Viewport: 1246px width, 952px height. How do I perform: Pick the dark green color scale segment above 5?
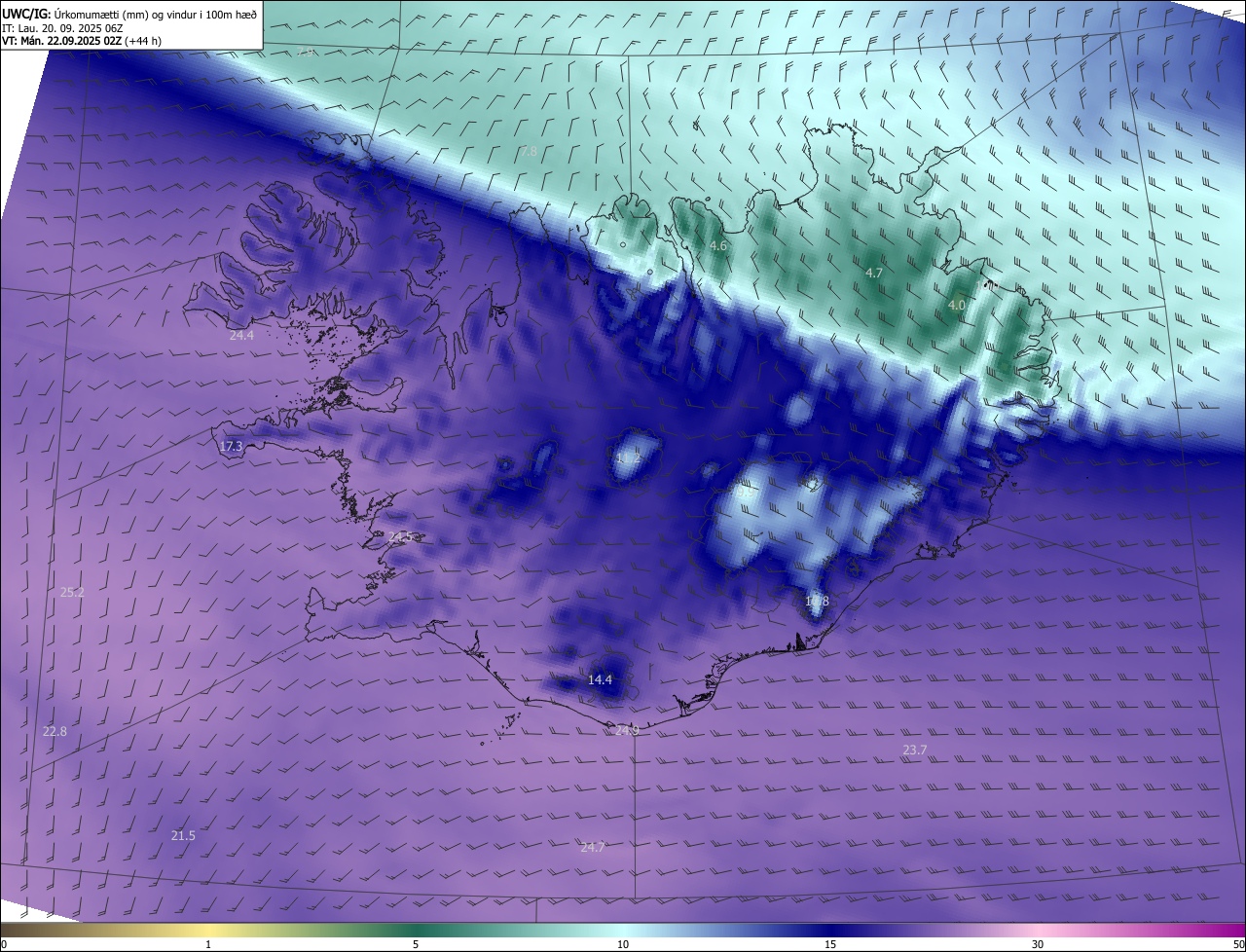[416, 930]
